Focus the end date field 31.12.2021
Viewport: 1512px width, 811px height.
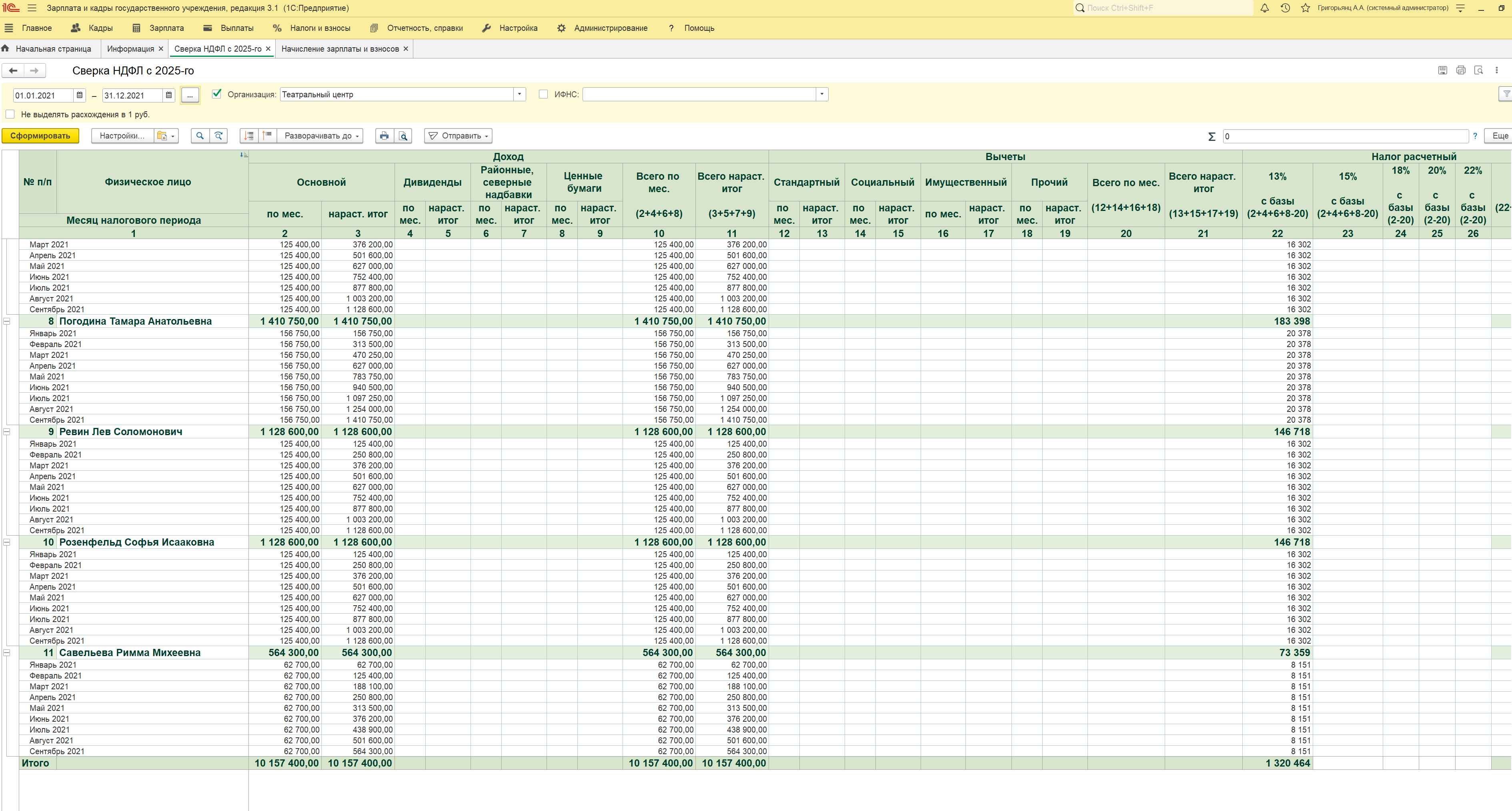point(133,95)
